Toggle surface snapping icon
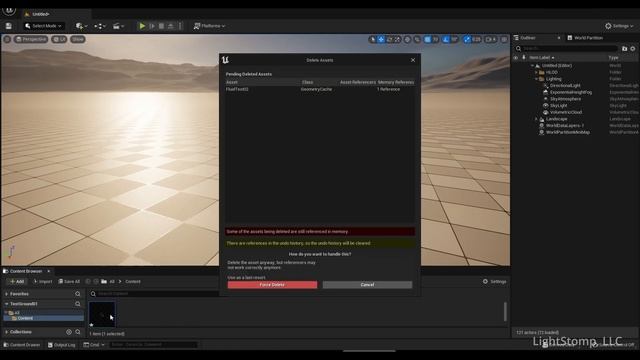Viewport: 640px width, 360px height. [417, 40]
